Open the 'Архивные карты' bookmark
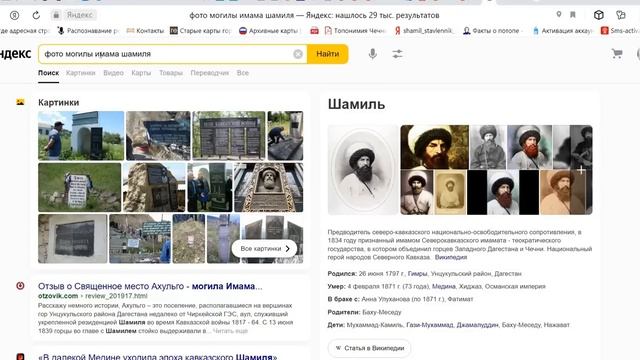The width and height of the screenshot is (640, 360). tap(270, 31)
